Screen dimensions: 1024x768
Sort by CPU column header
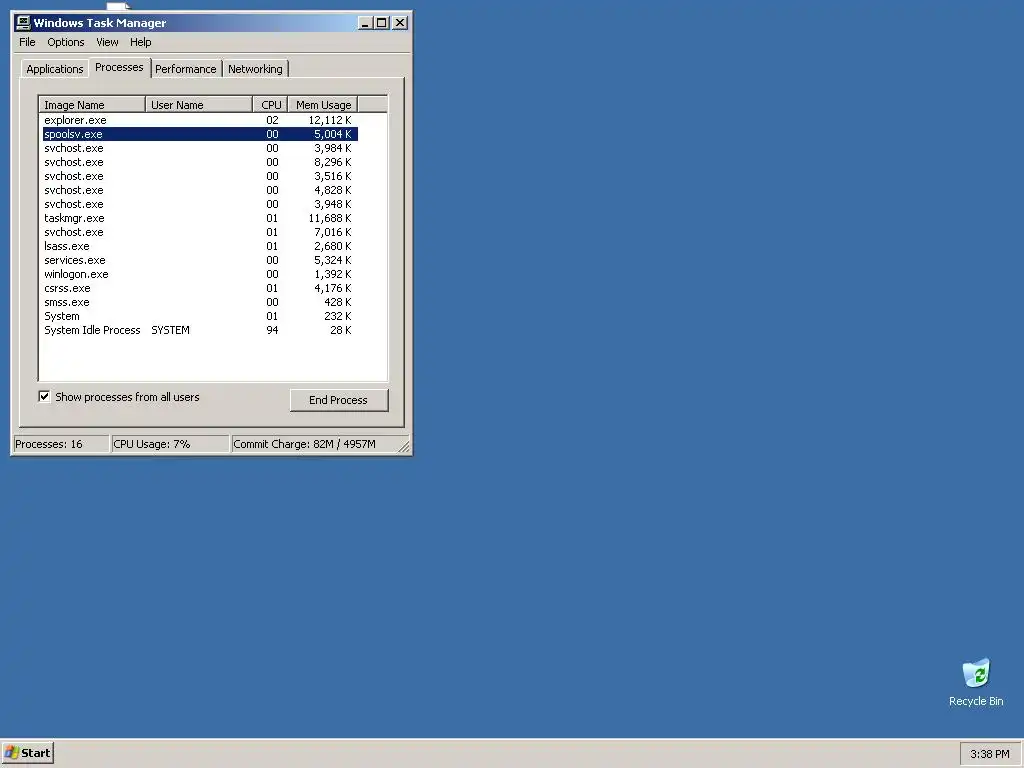point(270,104)
